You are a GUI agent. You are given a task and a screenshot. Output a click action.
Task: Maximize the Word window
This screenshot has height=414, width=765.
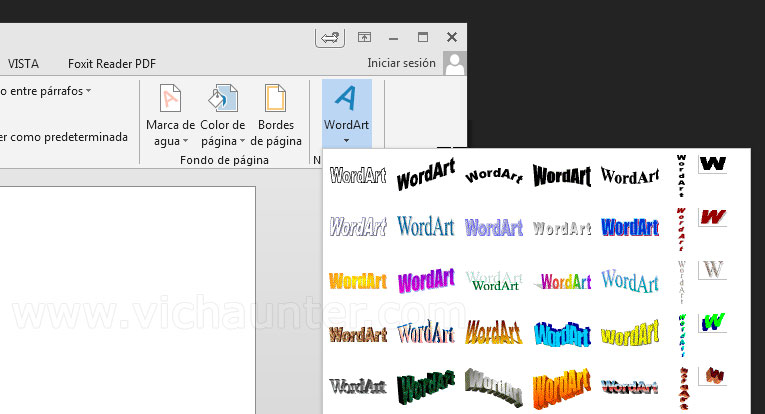[423, 37]
